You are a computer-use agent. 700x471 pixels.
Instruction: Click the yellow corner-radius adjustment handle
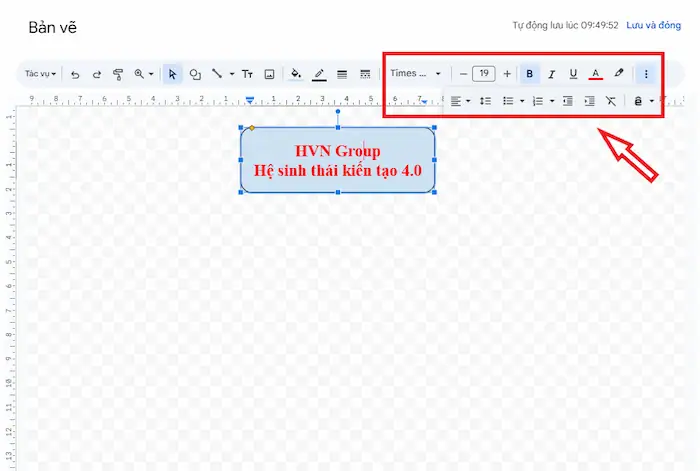[x=252, y=128]
